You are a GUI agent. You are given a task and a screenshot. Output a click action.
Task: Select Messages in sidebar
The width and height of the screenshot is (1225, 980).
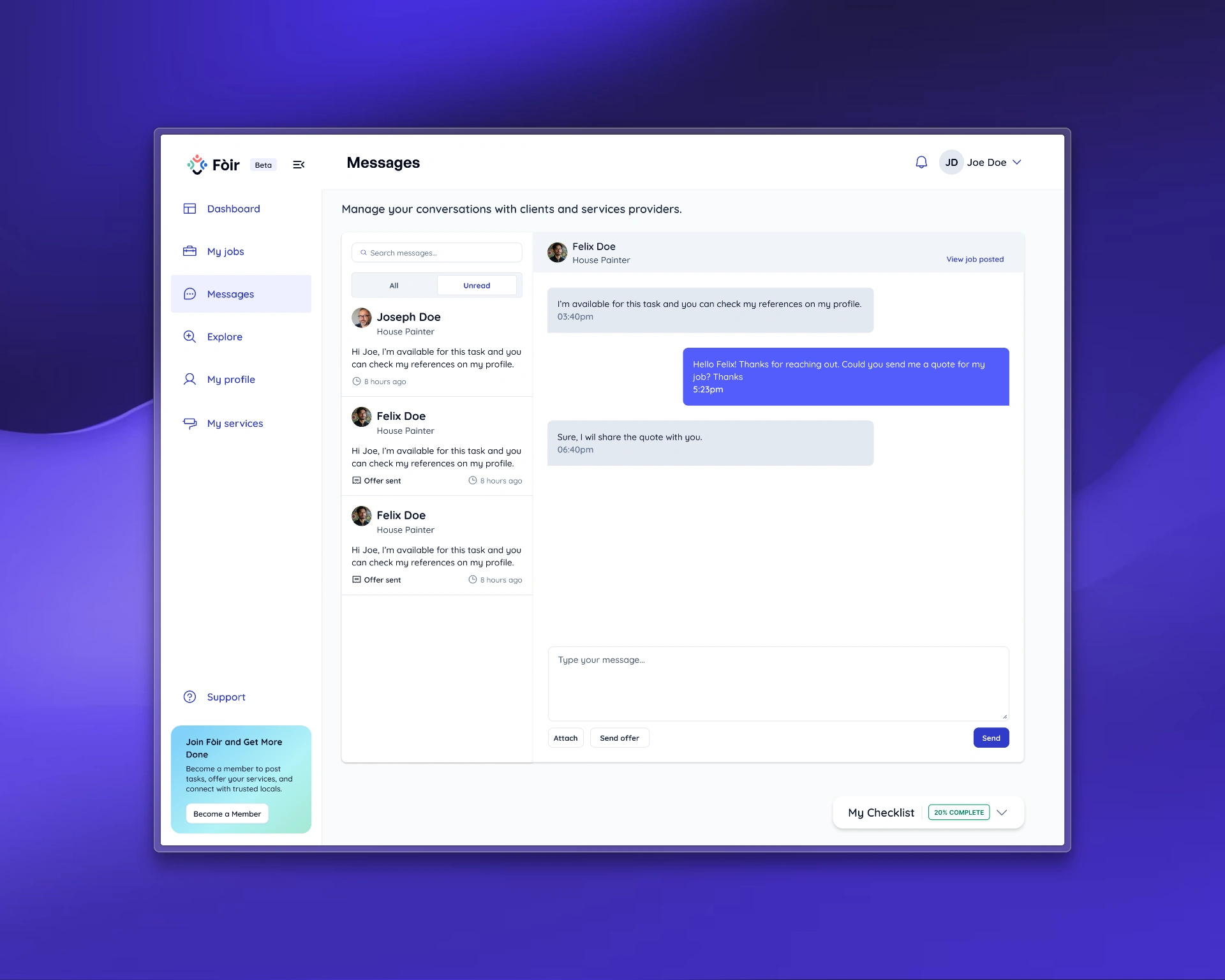pyautogui.click(x=241, y=294)
